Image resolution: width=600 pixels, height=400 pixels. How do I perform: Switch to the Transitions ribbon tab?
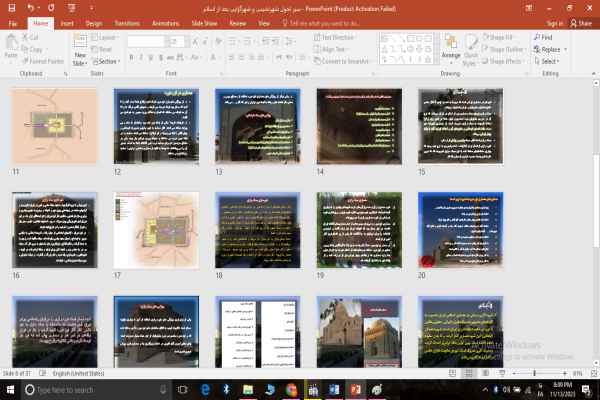coord(127,21)
